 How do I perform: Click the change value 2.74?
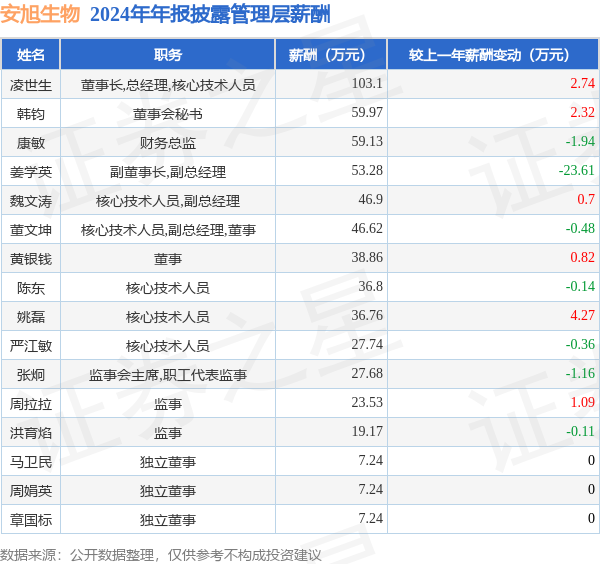pyautogui.click(x=582, y=83)
